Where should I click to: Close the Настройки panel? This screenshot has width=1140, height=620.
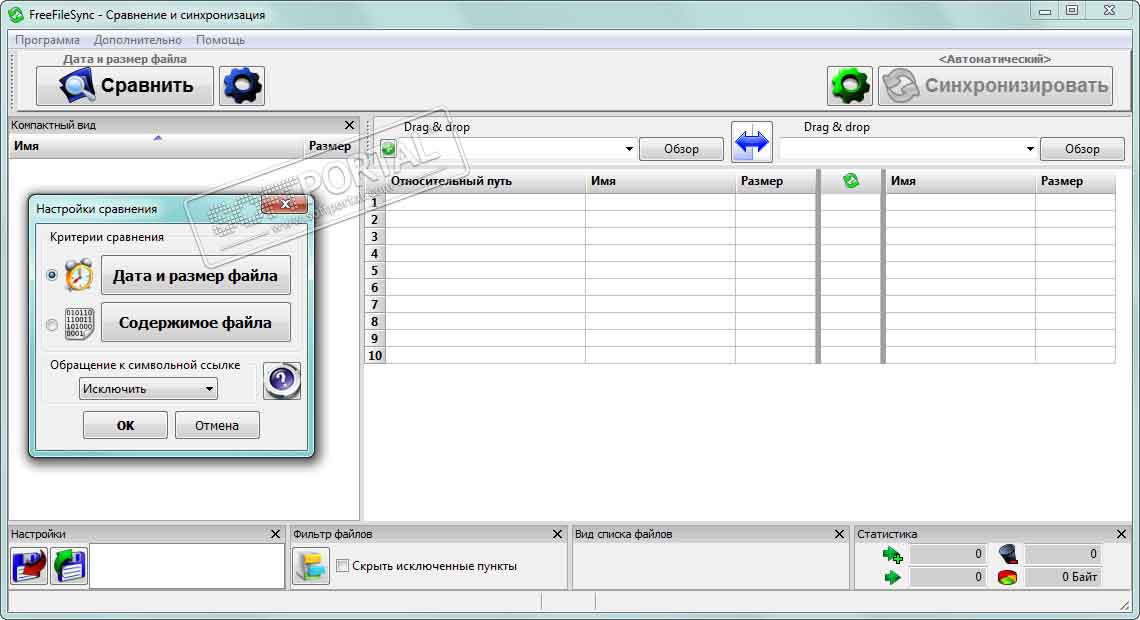[x=275, y=534]
